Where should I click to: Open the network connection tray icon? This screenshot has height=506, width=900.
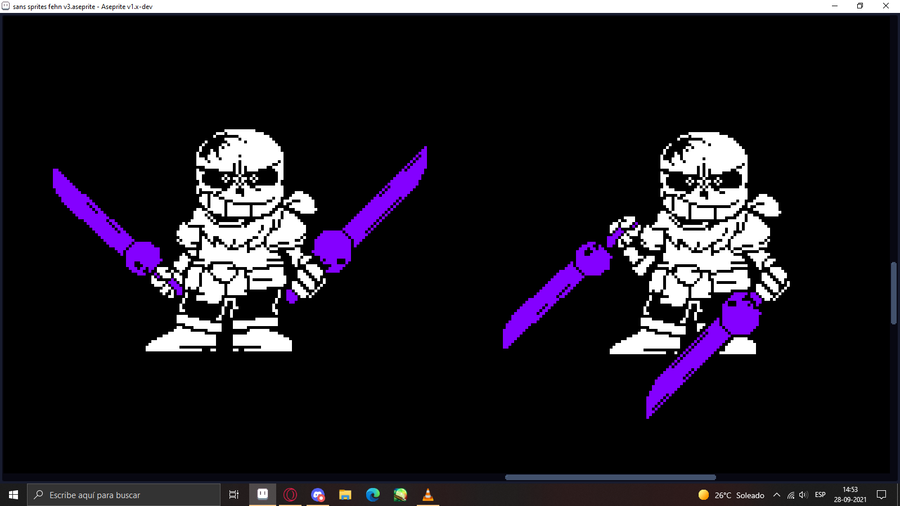point(790,495)
